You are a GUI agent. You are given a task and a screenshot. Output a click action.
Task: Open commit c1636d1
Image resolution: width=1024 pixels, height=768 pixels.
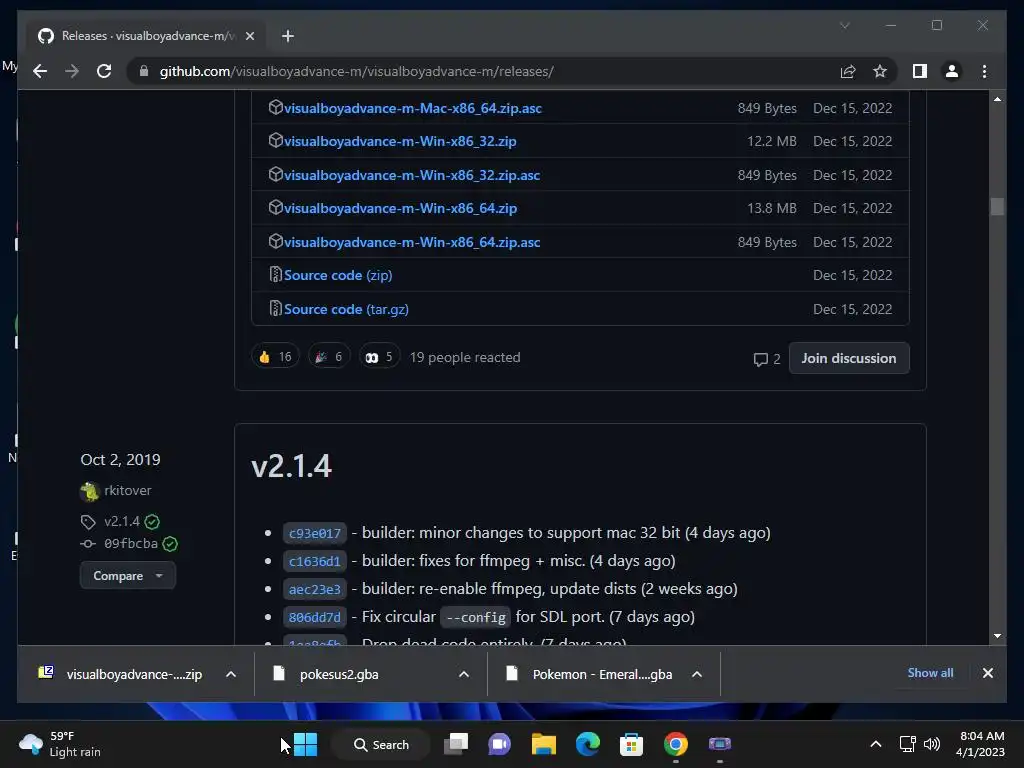point(314,561)
